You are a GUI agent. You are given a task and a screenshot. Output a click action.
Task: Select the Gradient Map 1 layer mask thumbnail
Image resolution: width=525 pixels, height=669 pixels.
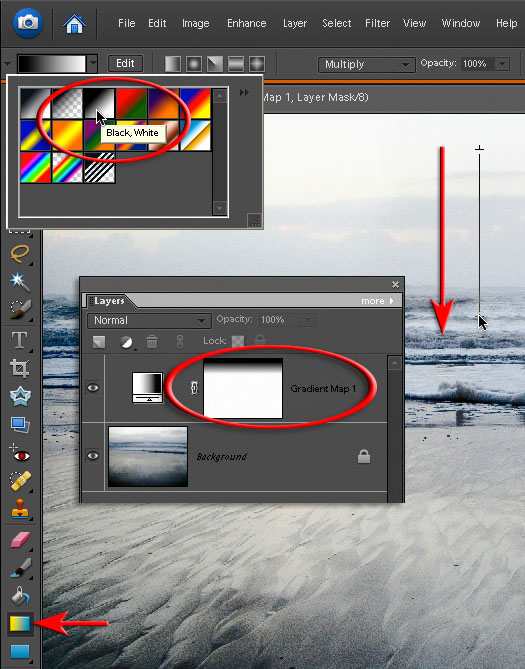[x=243, y=388]
